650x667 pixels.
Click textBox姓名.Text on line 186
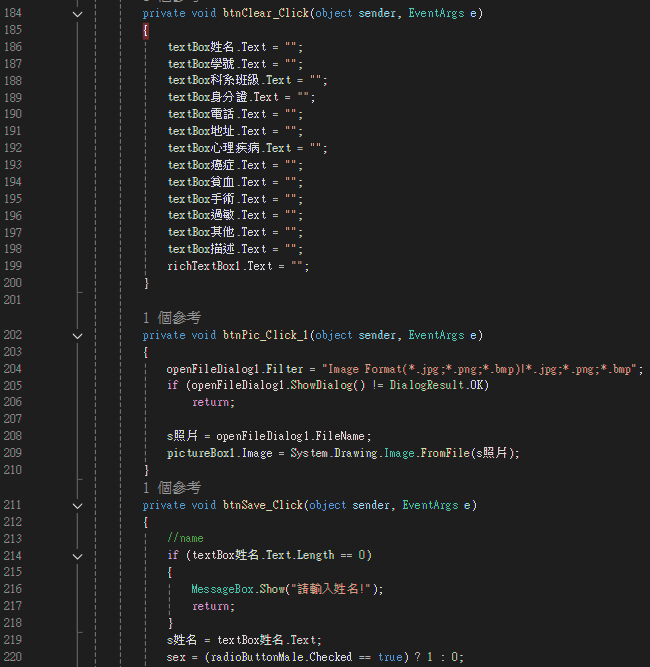click(217, 47)
